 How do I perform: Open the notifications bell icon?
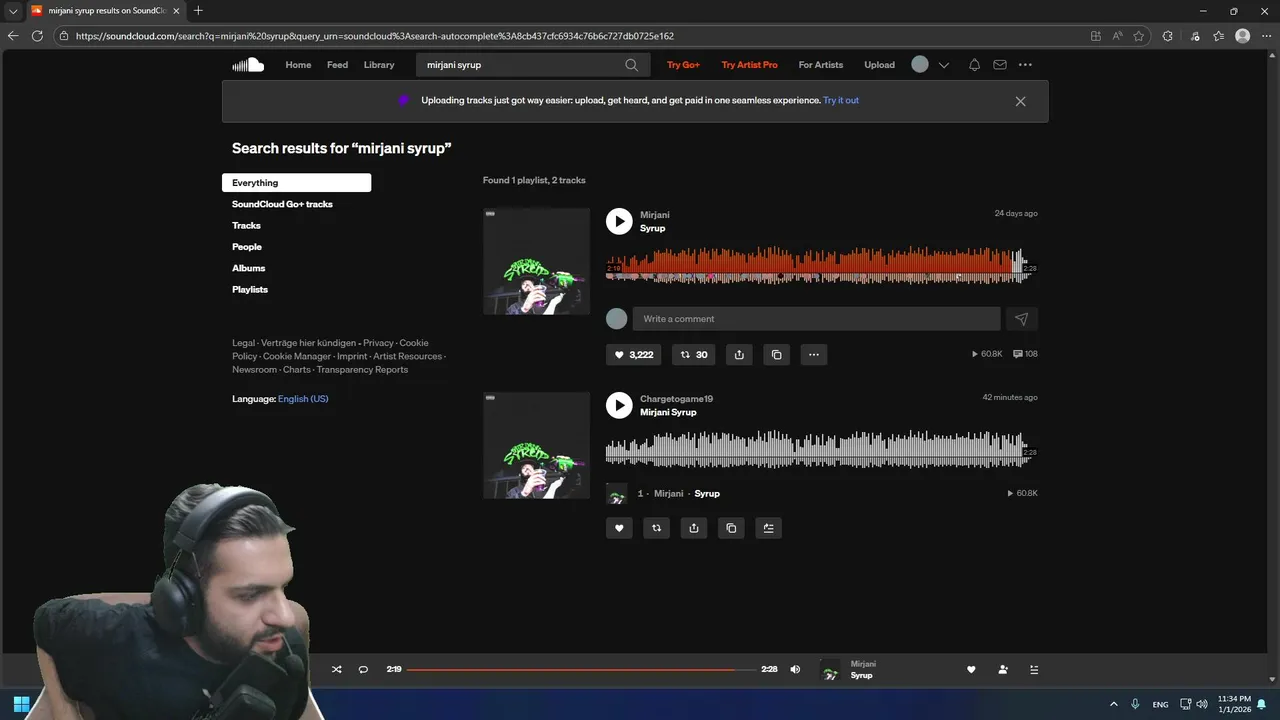pyautogui.click(x=974, y=65)
